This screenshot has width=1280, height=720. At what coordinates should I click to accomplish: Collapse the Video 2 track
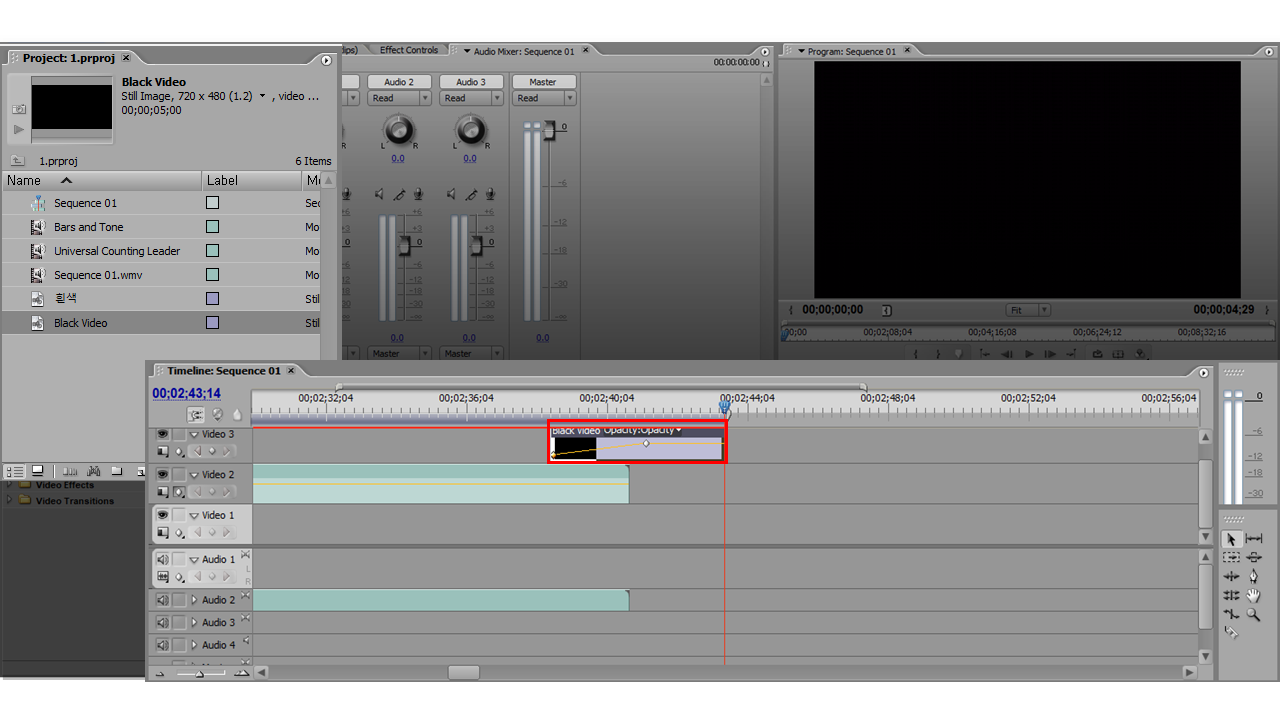pos(194,475)
